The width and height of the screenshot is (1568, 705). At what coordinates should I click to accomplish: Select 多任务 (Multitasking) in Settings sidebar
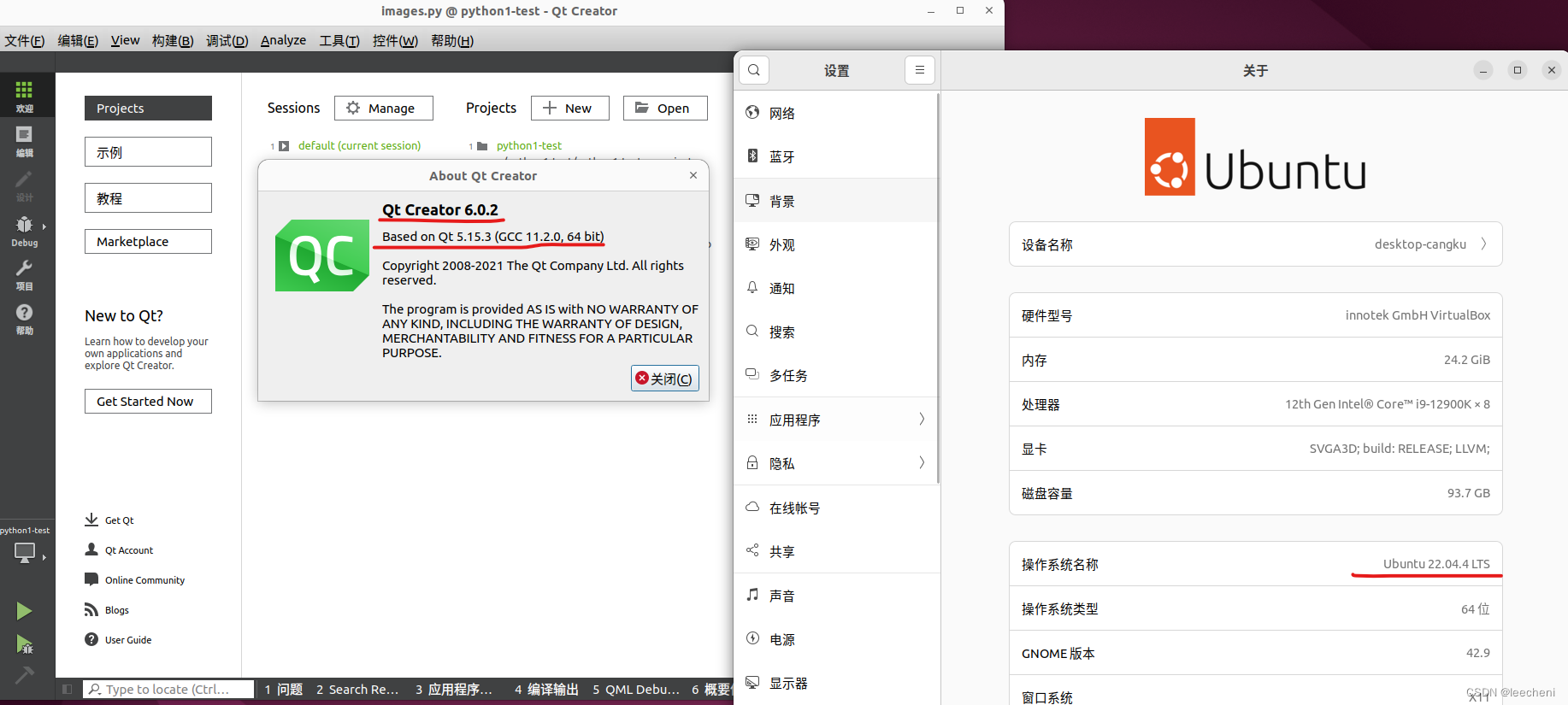point(836,375)
